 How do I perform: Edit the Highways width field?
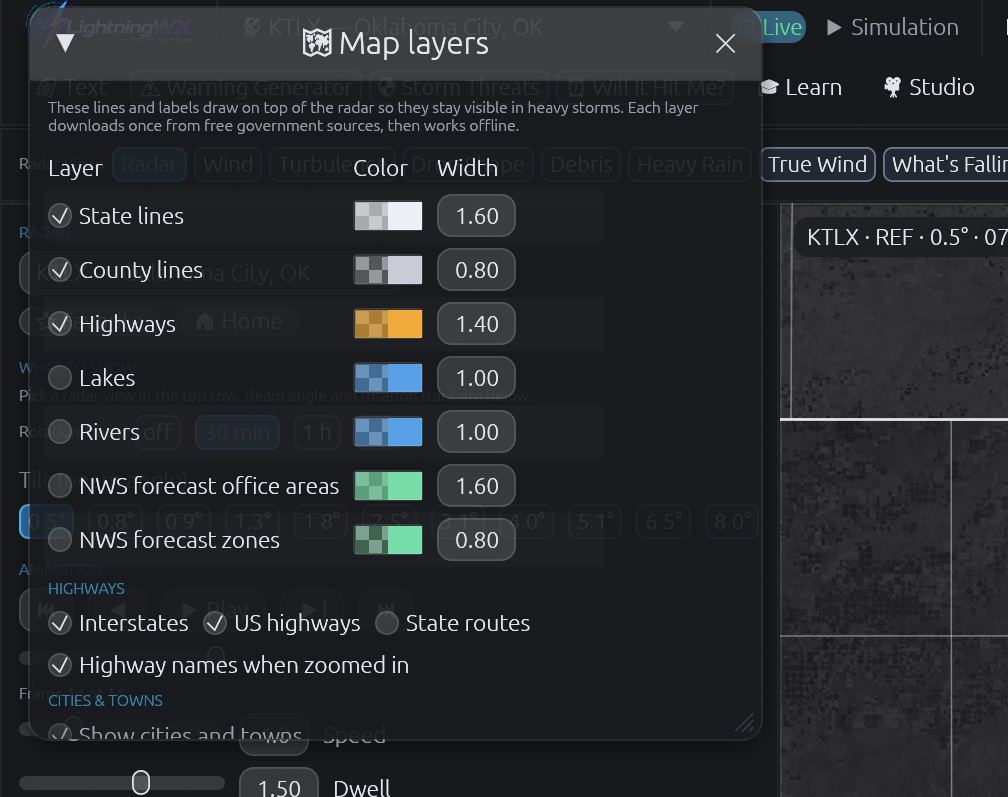(476, 324)
